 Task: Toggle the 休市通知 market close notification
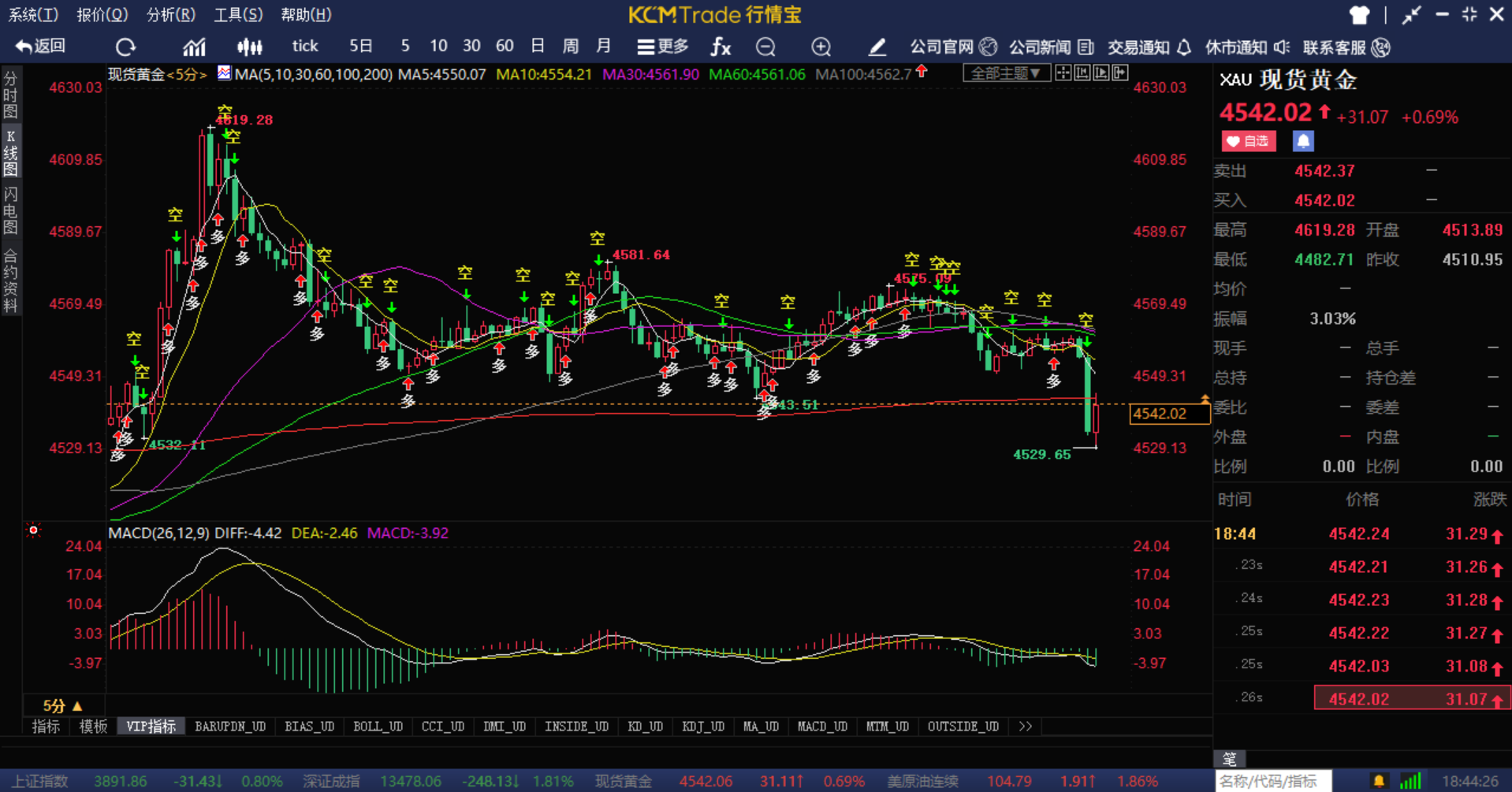[1247, 47]
